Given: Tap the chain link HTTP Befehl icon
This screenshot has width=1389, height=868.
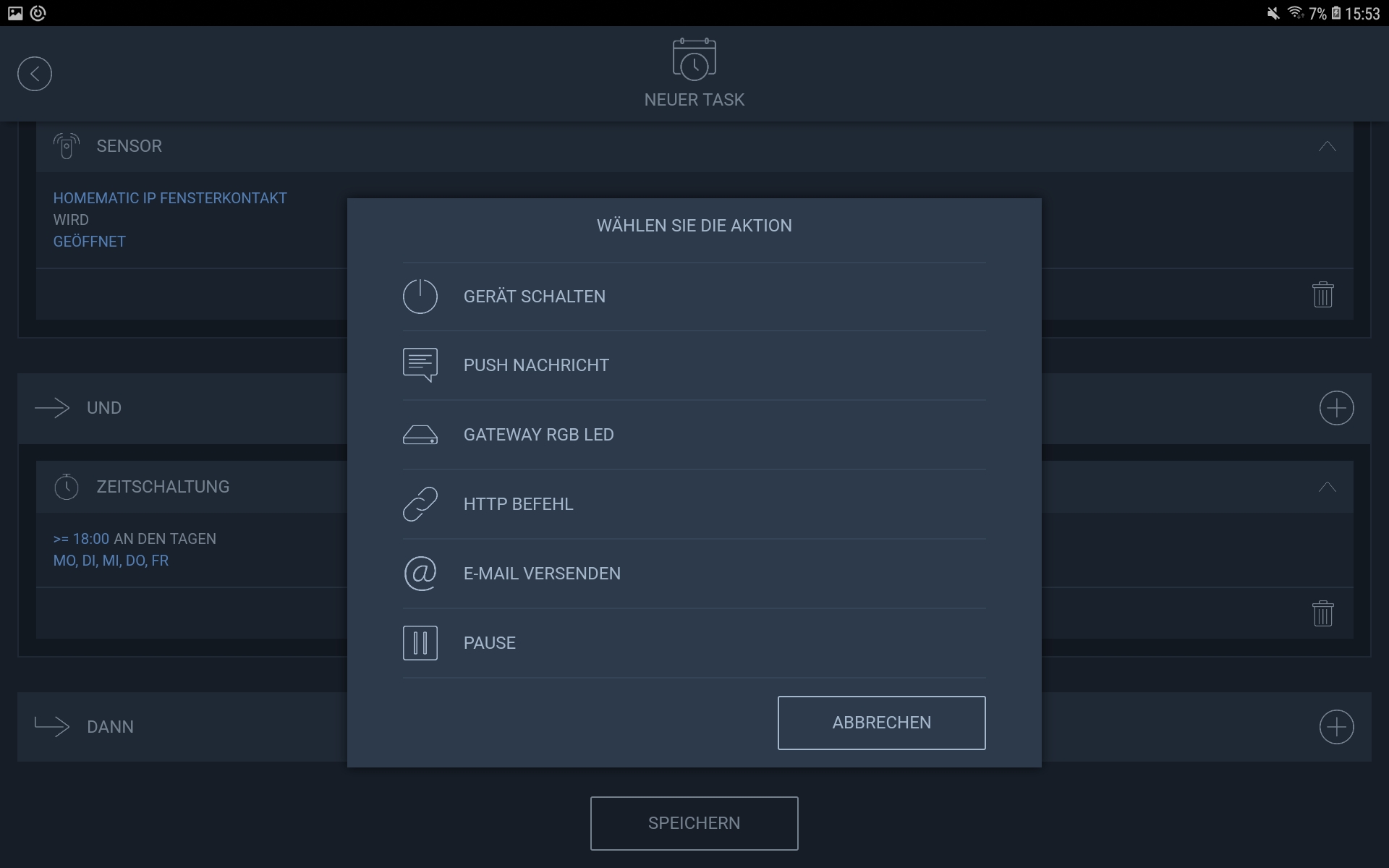Looking at the screenshot, I should 420,504.
